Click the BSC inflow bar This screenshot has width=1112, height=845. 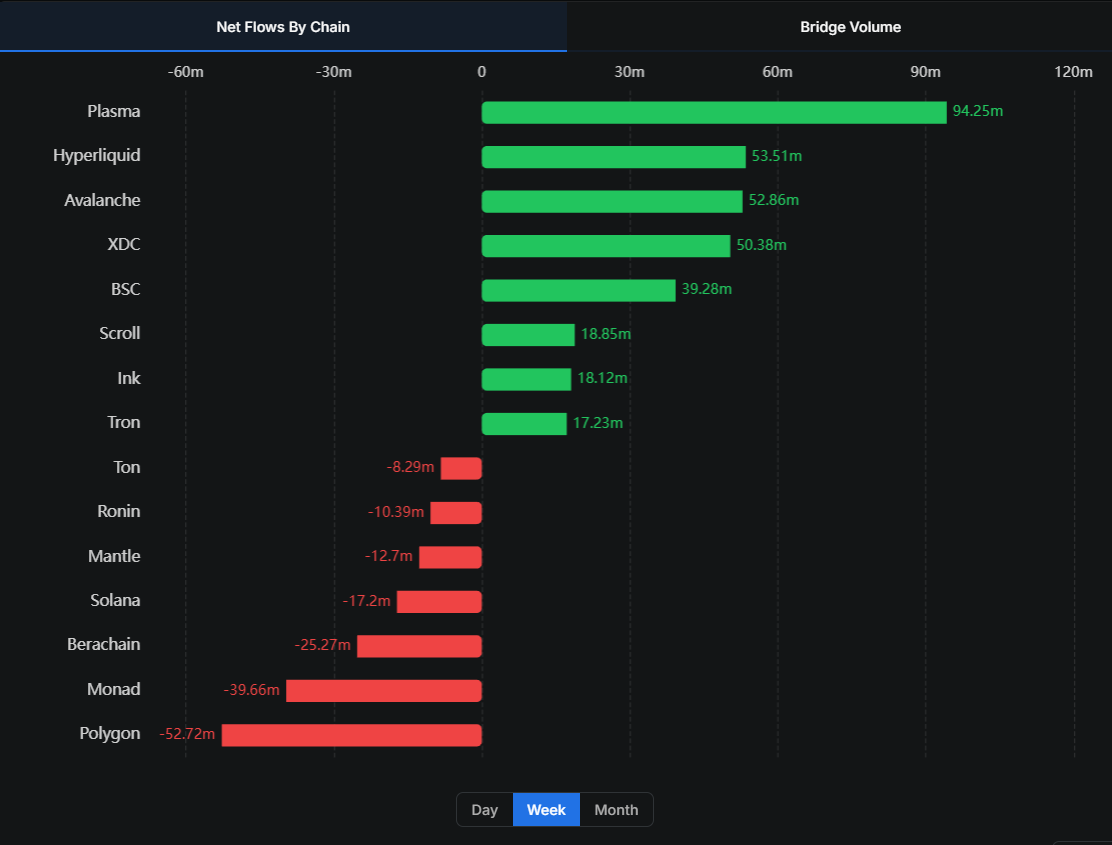(x=578, y=290)
